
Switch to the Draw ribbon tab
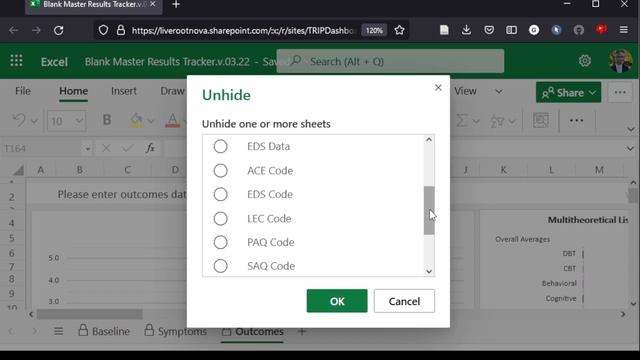[172, 91]
